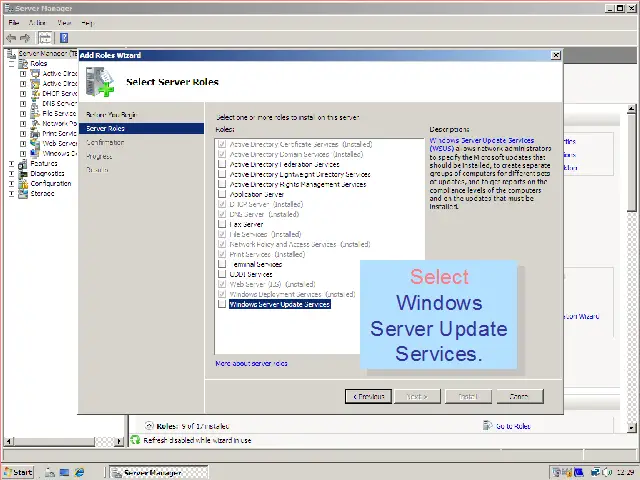Click the Forward arrow toolbar icon

pos(25,38)
